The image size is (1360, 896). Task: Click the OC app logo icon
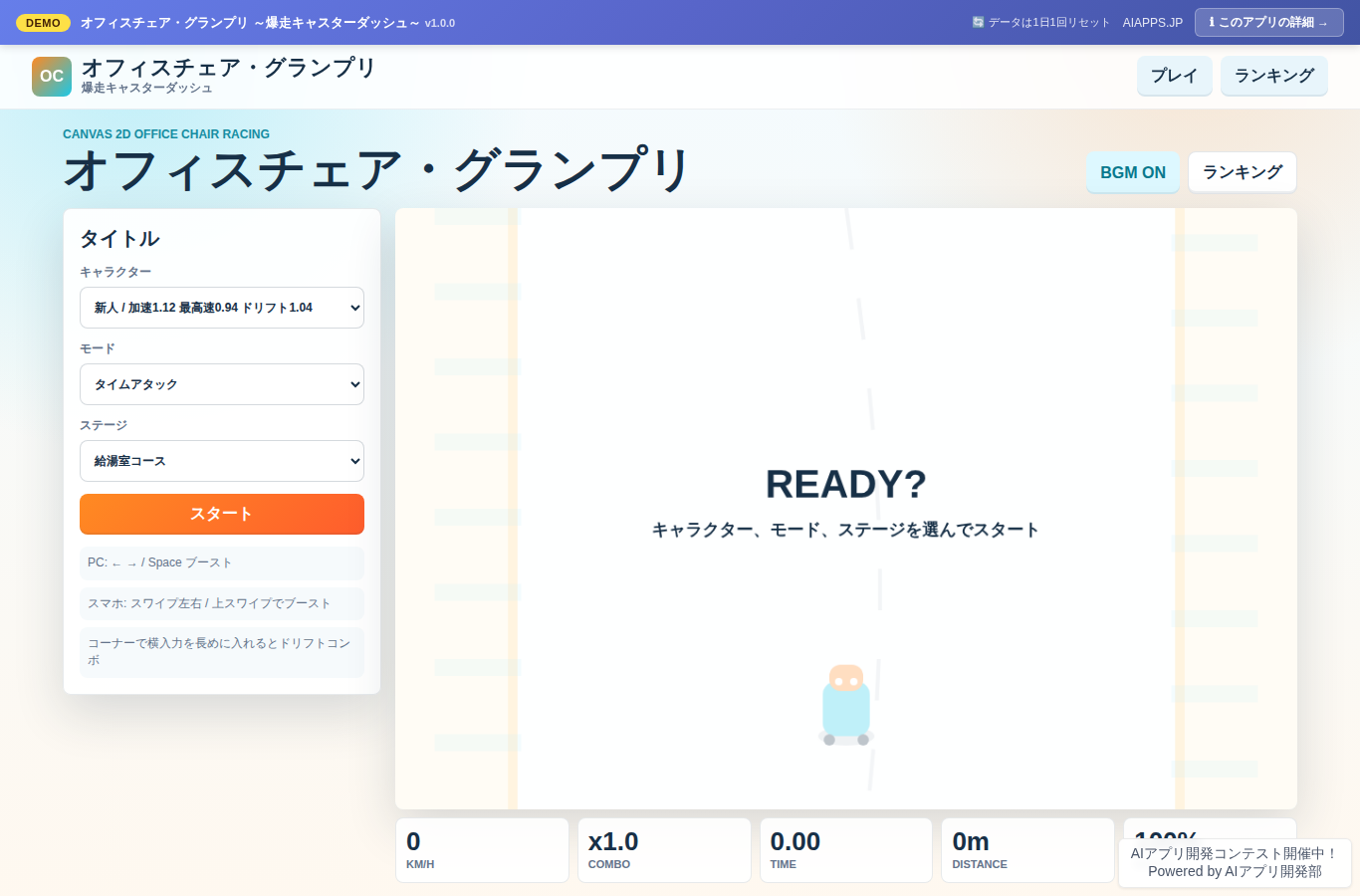point(52,77)
